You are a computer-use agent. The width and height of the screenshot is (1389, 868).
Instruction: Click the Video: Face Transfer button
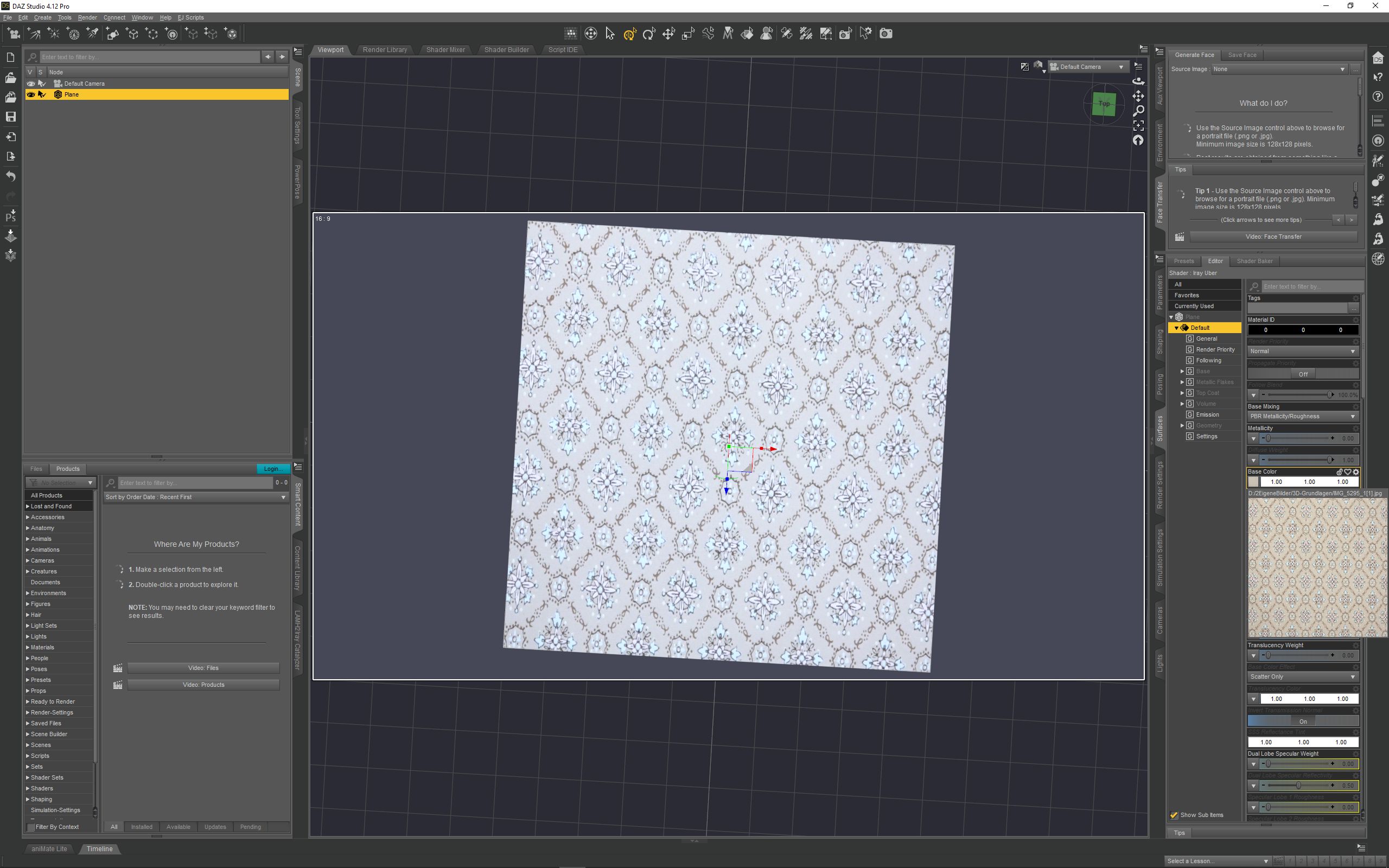coord(1273,237)
